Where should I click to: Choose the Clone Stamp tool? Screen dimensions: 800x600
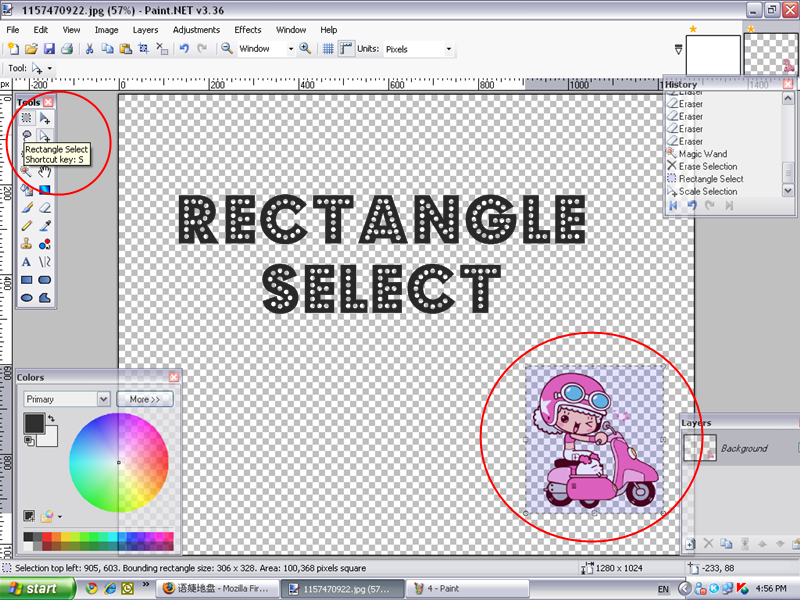click(x=27, y=243)
